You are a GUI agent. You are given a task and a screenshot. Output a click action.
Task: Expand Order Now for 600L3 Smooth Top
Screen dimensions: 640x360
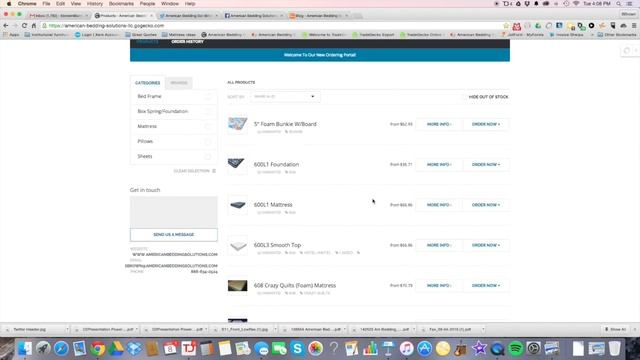coord(486,245)
